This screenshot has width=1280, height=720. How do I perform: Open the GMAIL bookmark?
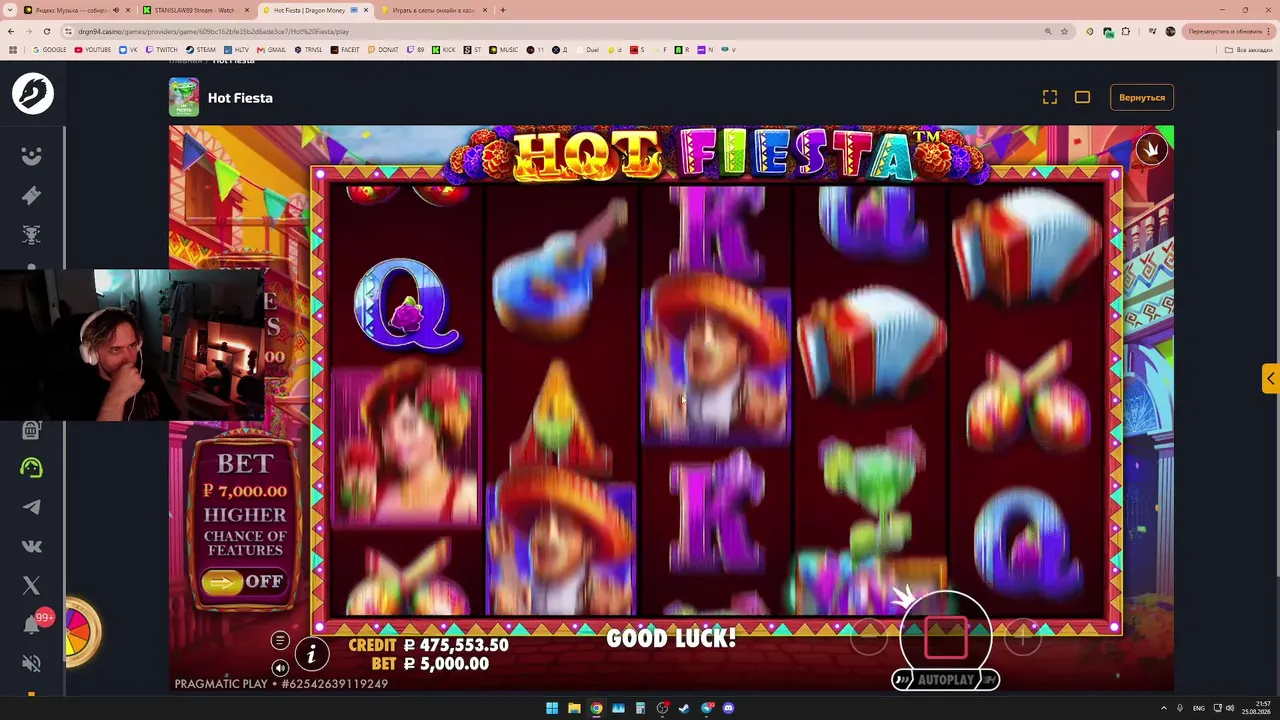tap(272, 49)
